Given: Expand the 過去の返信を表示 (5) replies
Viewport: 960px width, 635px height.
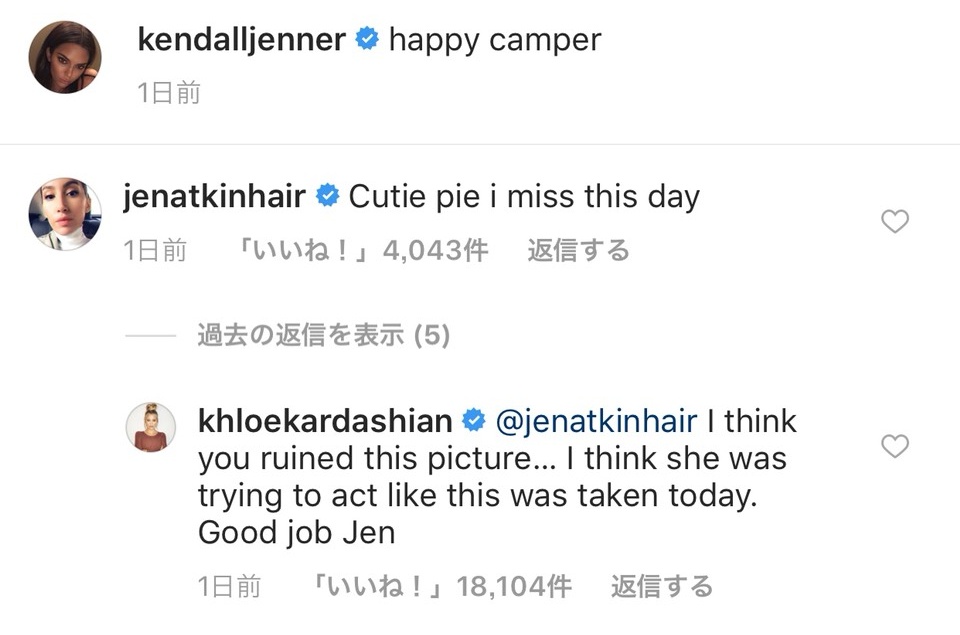Looking at the screenshot, I should coord(323,336).
